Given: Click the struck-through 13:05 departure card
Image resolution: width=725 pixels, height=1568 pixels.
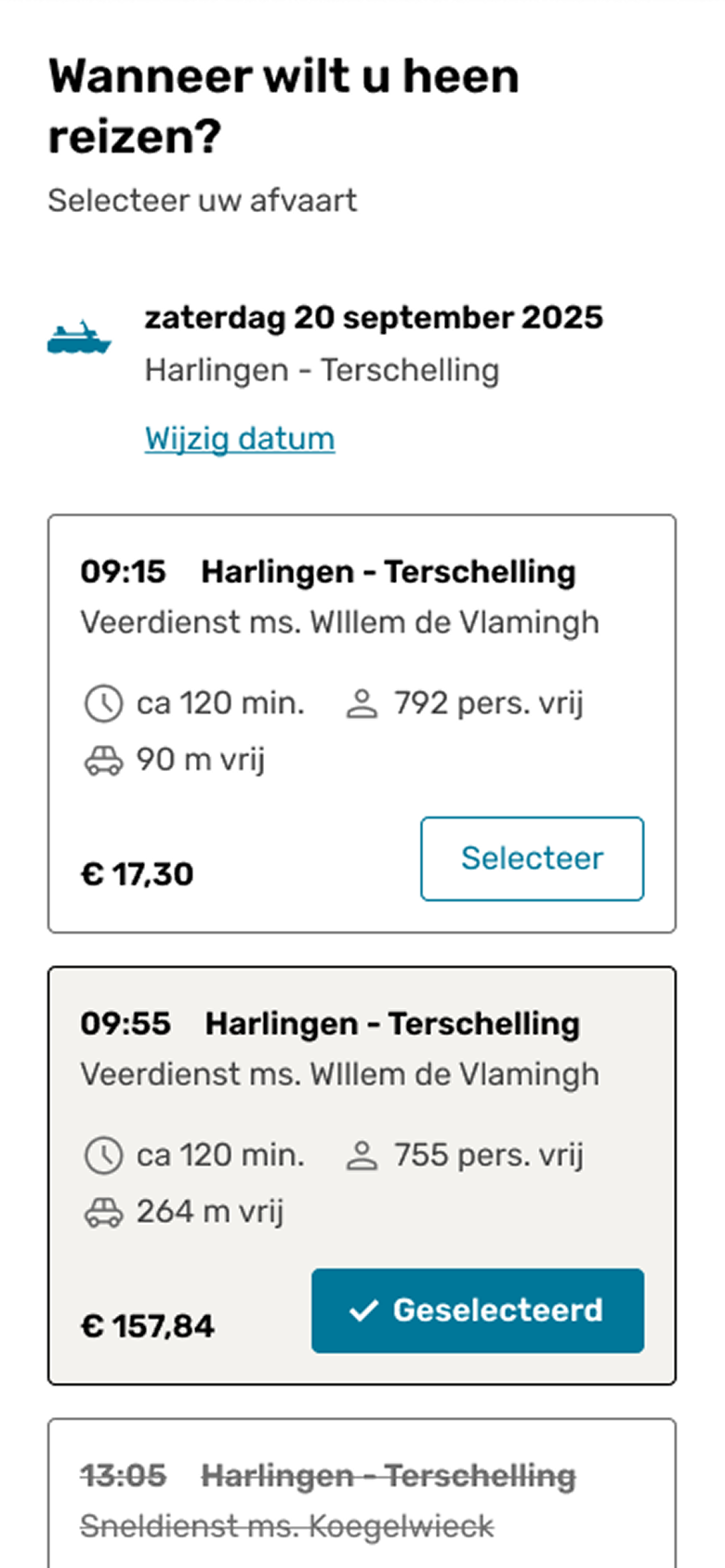Looking at the screenshot, I should tap(362, 1497).
